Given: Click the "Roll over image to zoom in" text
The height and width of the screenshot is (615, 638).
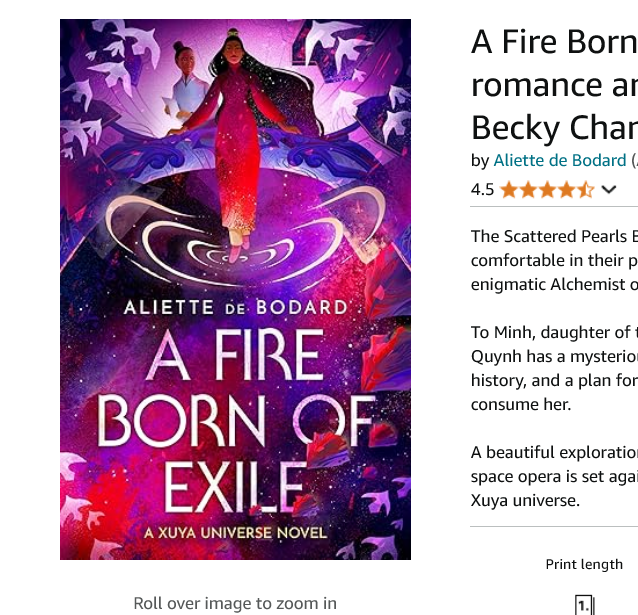Looking at the screenshot, I should [x=235, y=603].
